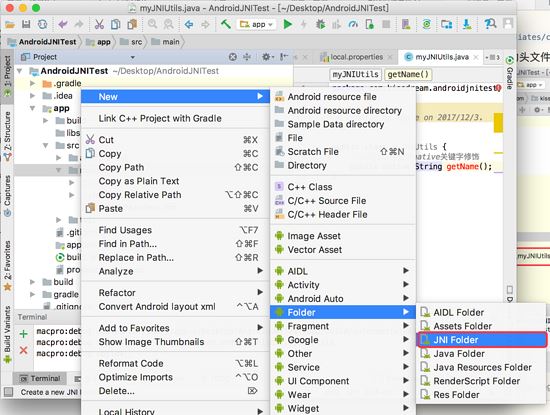Choose Link C++ Project with Gradle
Image resolution: width=550 pixels, height=415 pixels.
[175, 119]
